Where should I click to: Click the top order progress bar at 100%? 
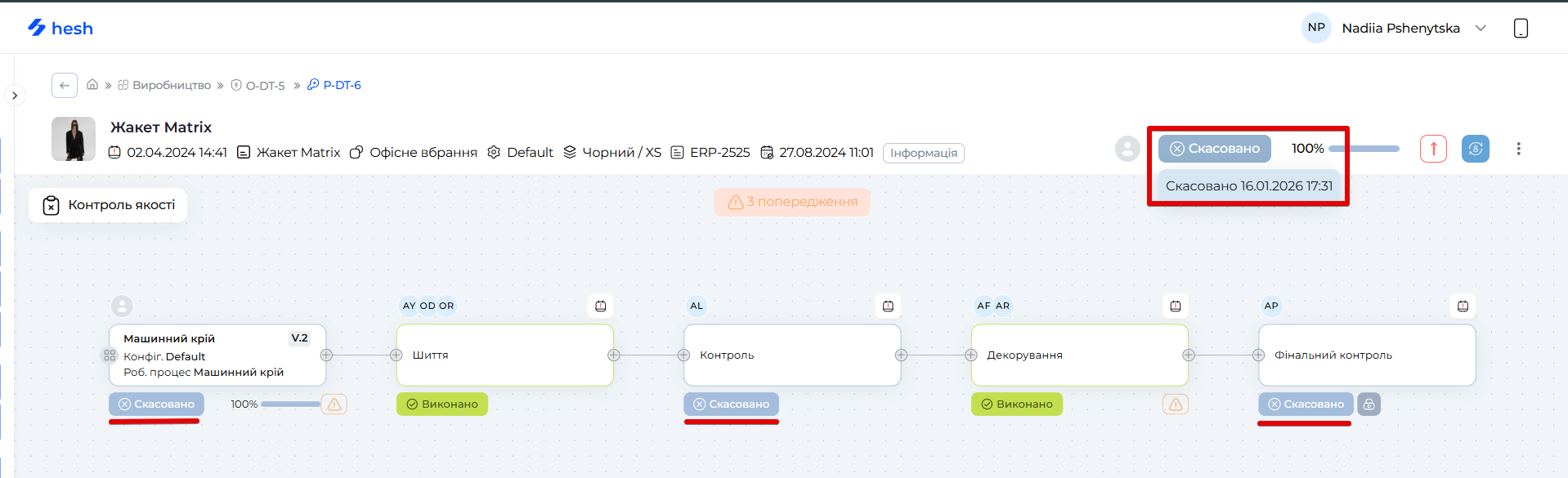(x=1364, y=149)
